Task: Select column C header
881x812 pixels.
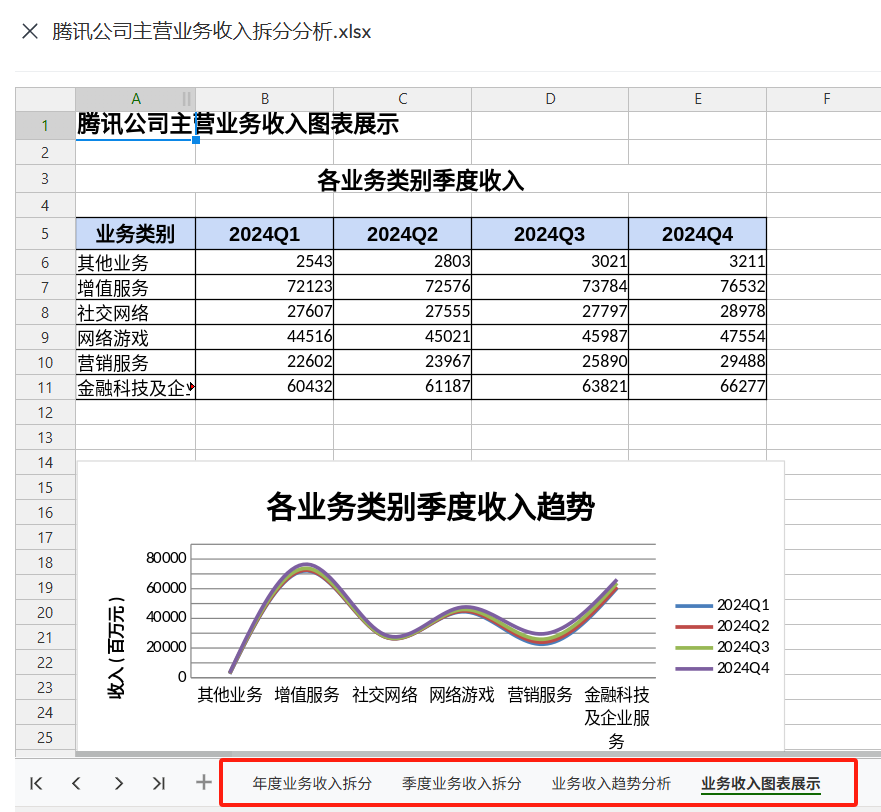Action: [402, 99]
